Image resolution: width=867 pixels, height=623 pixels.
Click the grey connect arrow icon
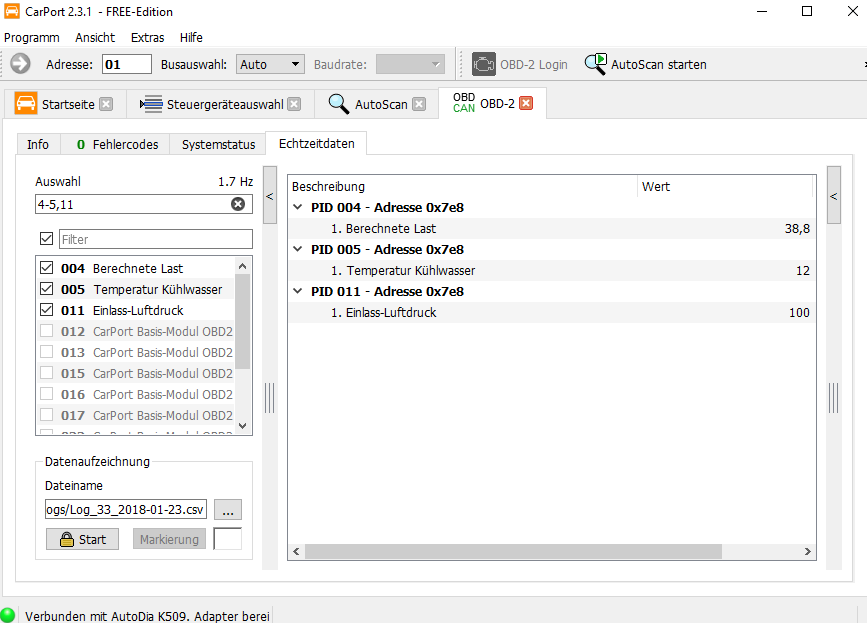(20, 64)
